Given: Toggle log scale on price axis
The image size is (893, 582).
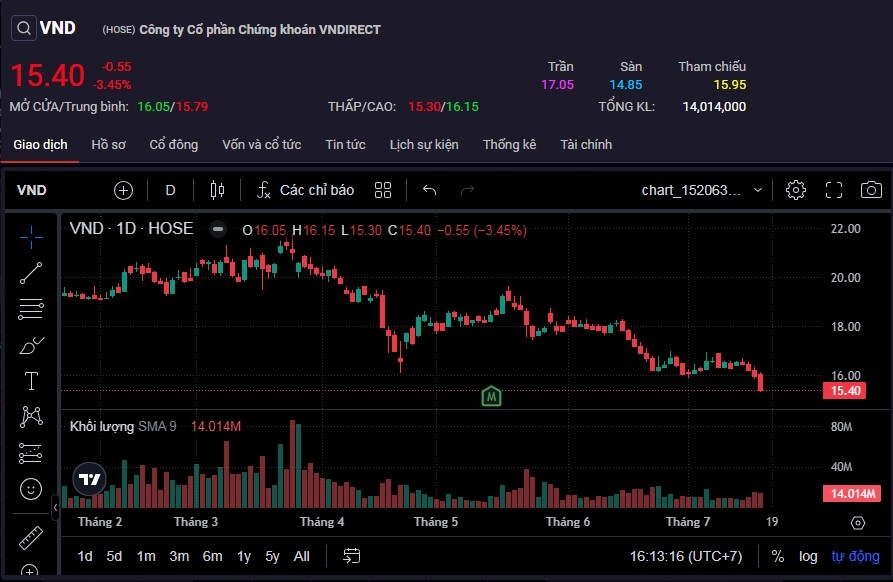Looking at the screenshot, I should 808,556.
